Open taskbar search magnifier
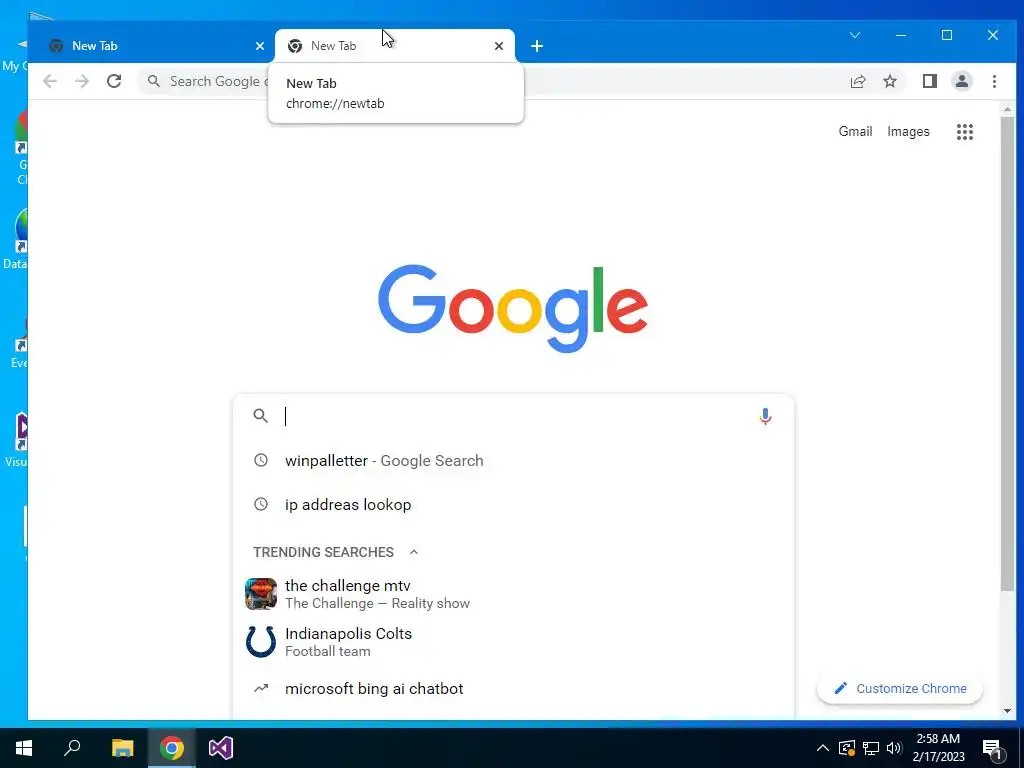 click(x=72, y=748)
